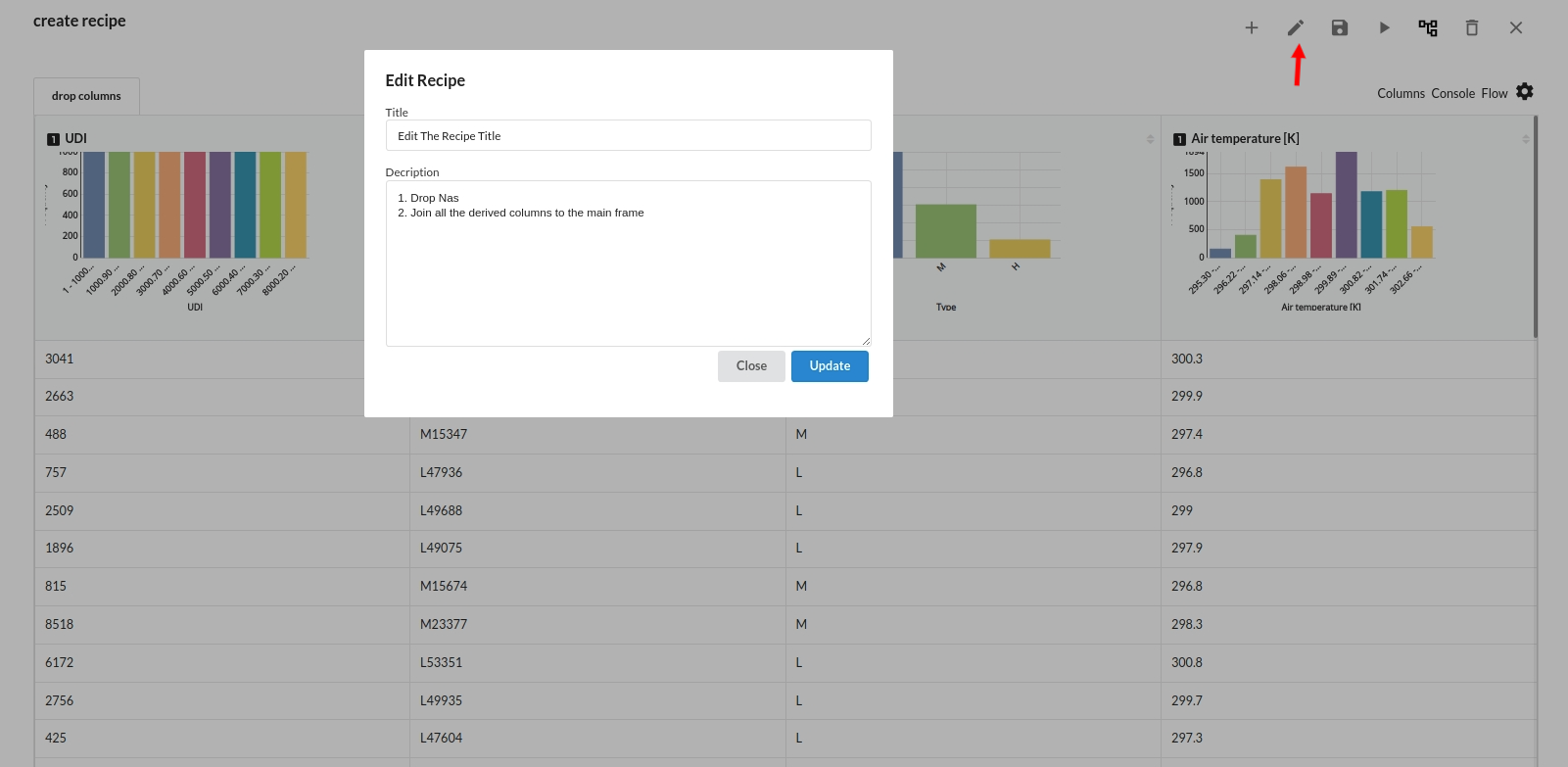This screenshot has width=1568, height=767.
Task: Select cell with UDI 8518
Action: (221, 625)
